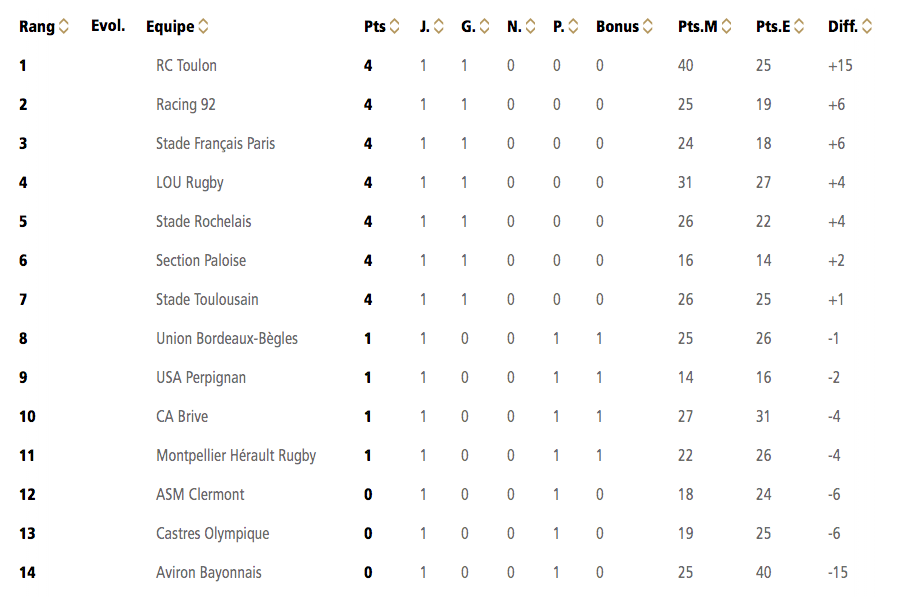Click the Equipe column sort arrows

203,26
